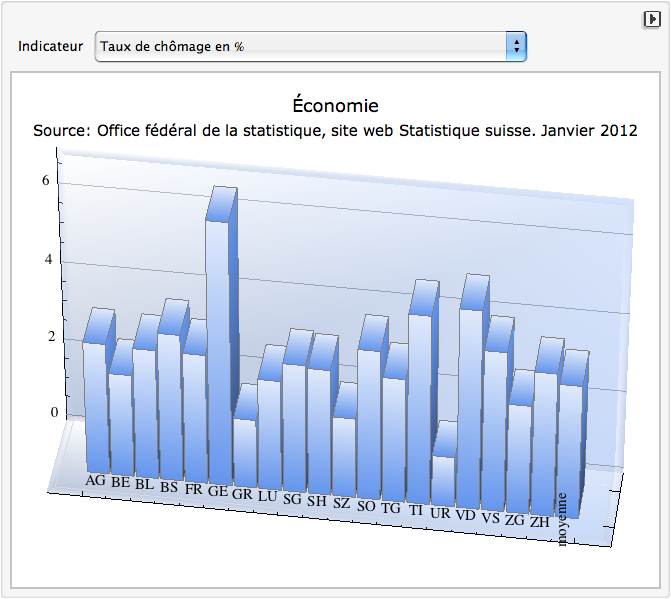Click the AG bar in the chart
Image resolution: width=671 pixels, height=599 pixels.
tap(98, 391)
